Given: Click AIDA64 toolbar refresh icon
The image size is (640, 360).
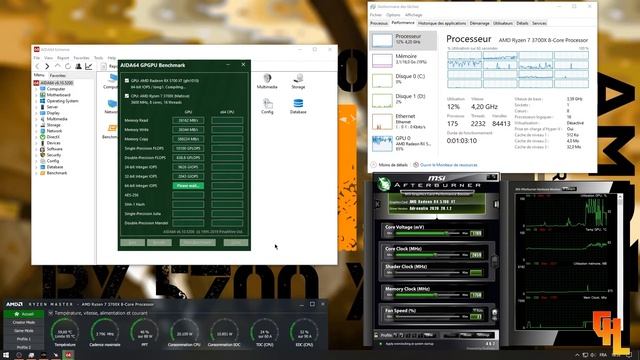Looking at the screenshot, I should [68, 66].
